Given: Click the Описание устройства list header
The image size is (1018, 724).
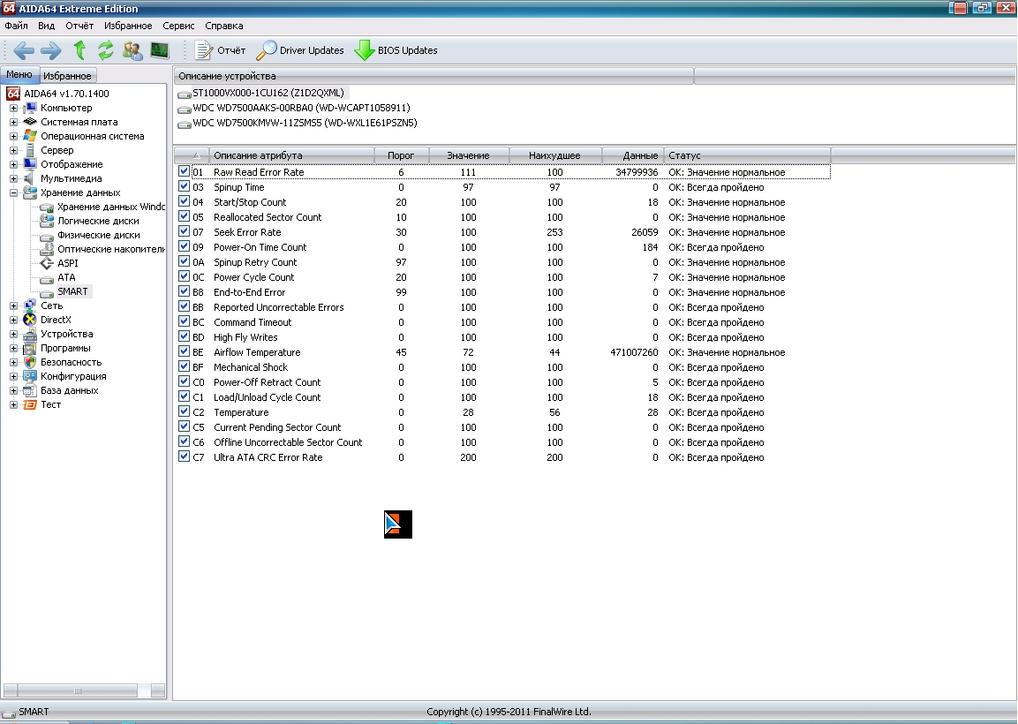Looking at the screenshot, I should point(434,76).
